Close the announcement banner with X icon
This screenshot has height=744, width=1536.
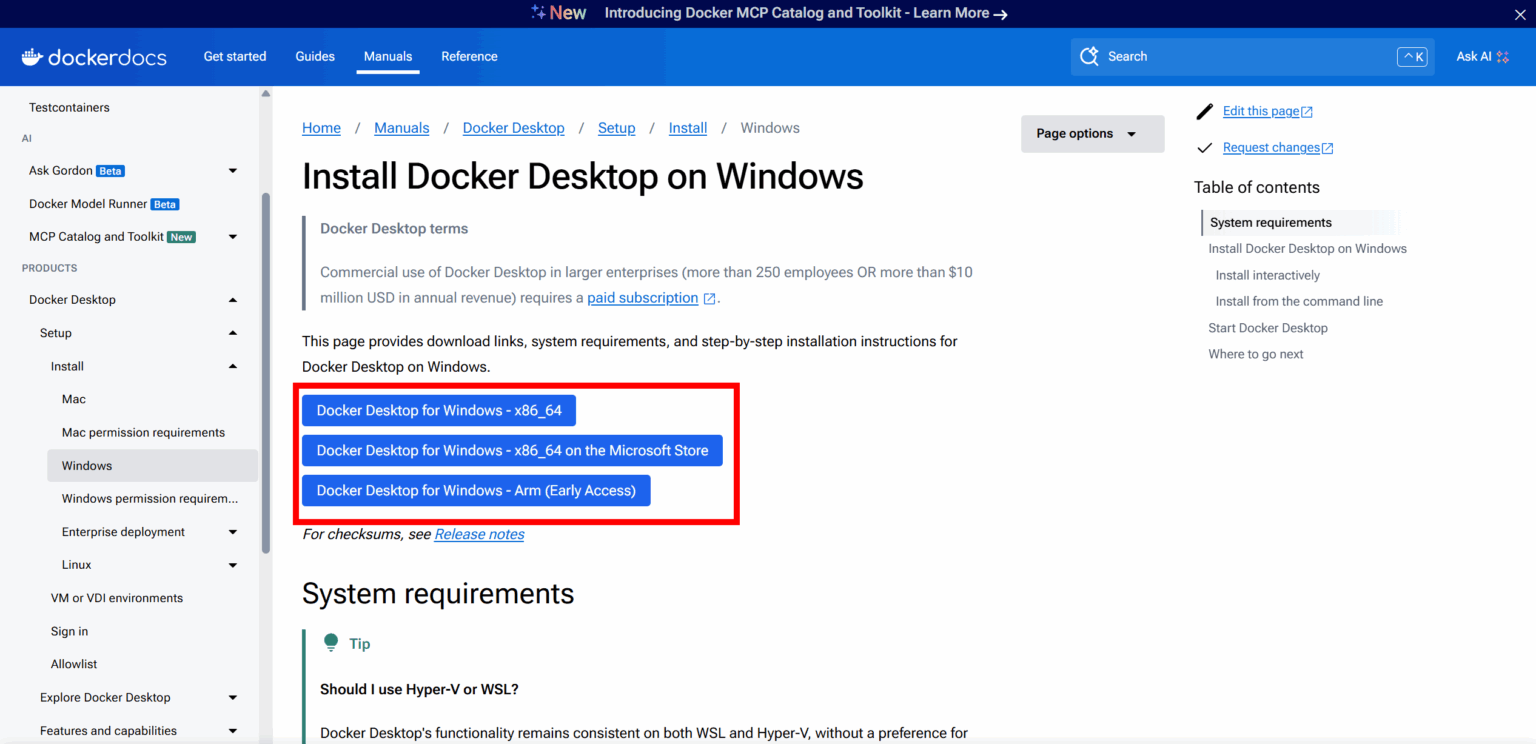pyautogui.click(x=1520, y=13)
